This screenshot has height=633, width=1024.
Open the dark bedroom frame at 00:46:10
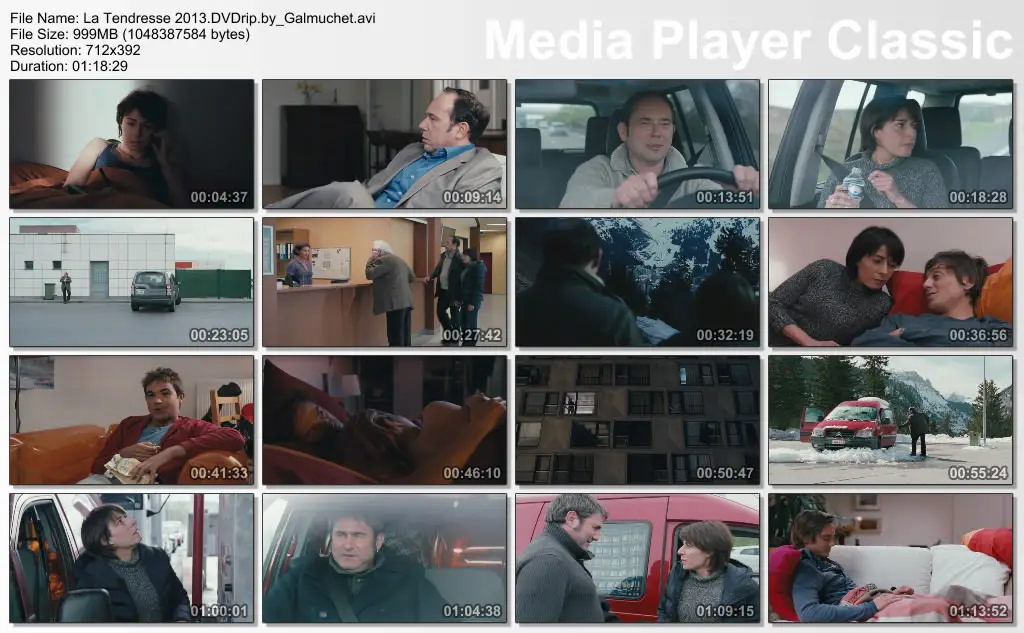[385, 420]
